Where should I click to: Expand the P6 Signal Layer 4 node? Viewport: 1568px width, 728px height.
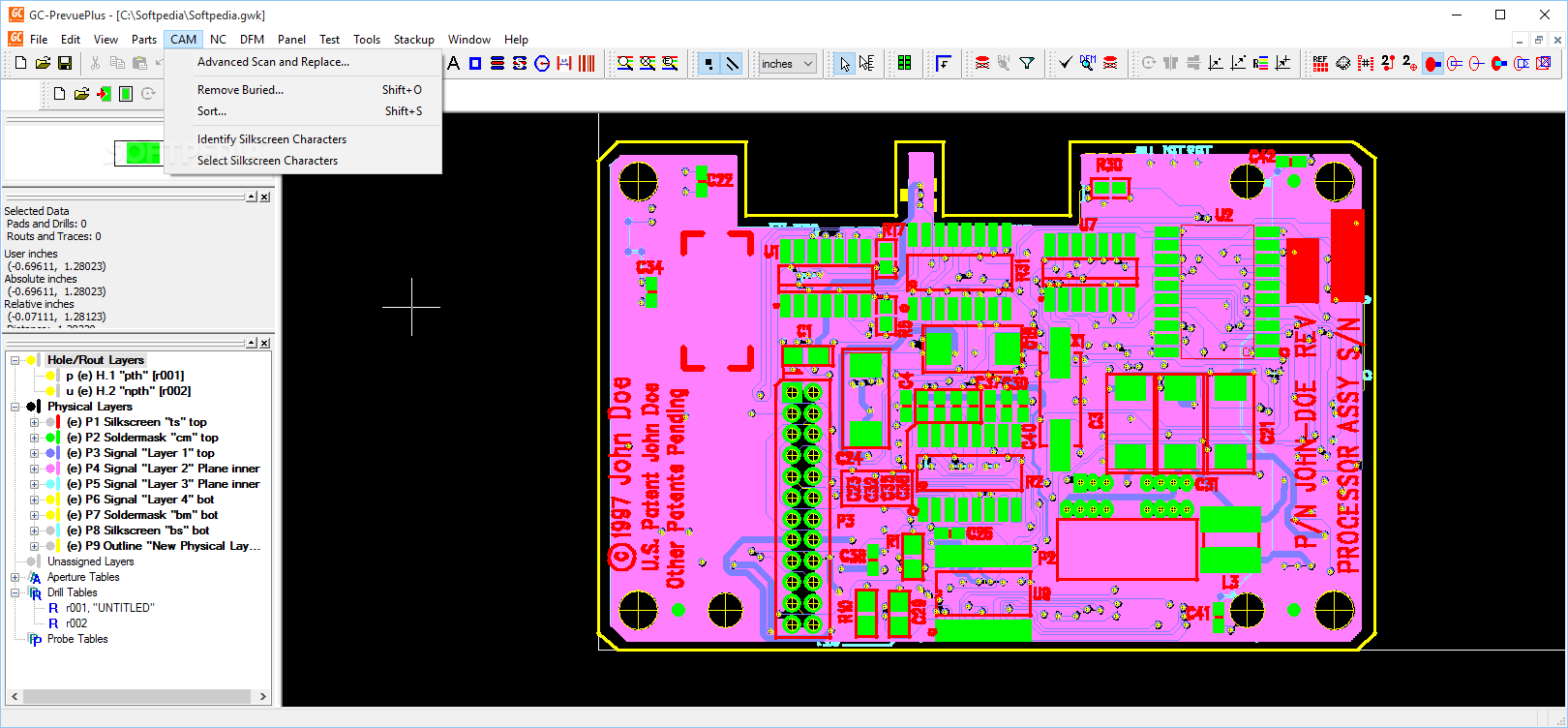35,500
